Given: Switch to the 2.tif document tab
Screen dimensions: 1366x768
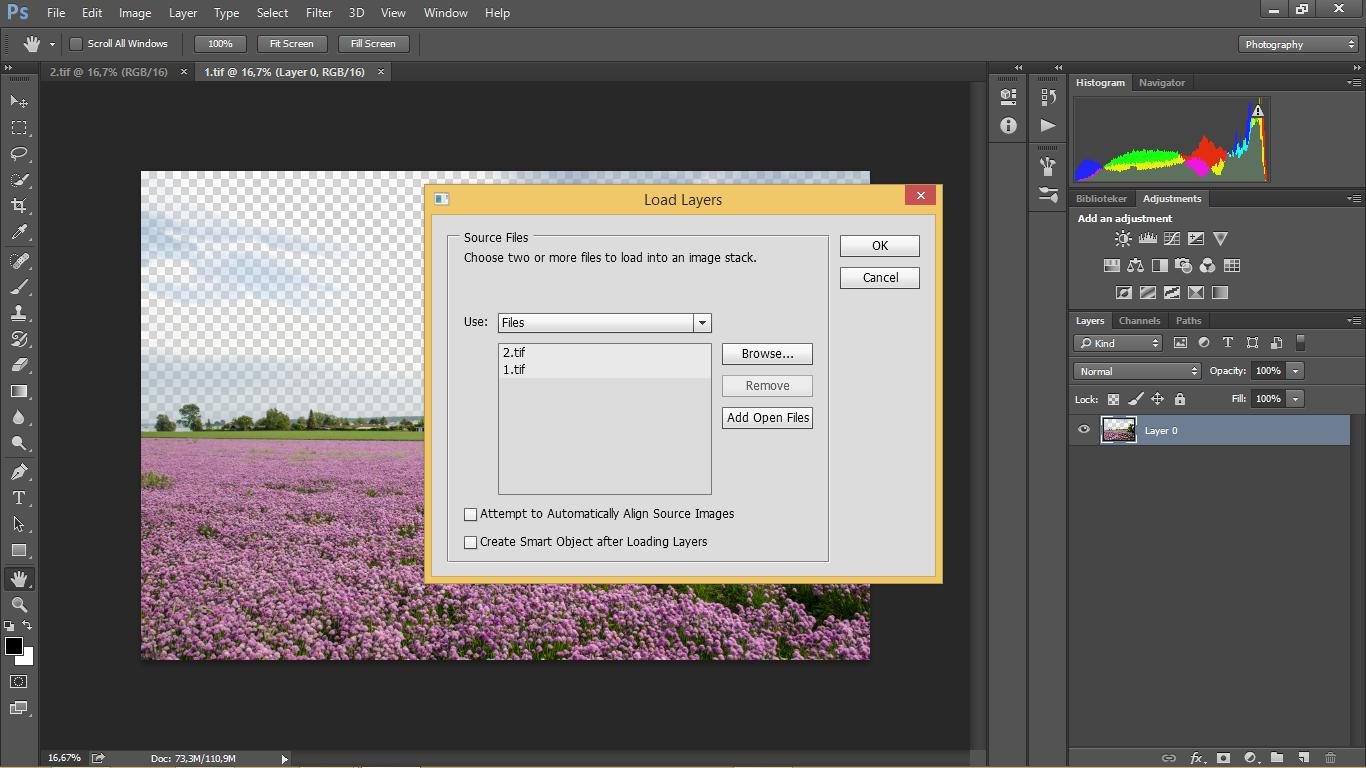Looking at the screenshot, I should (109, 72).
